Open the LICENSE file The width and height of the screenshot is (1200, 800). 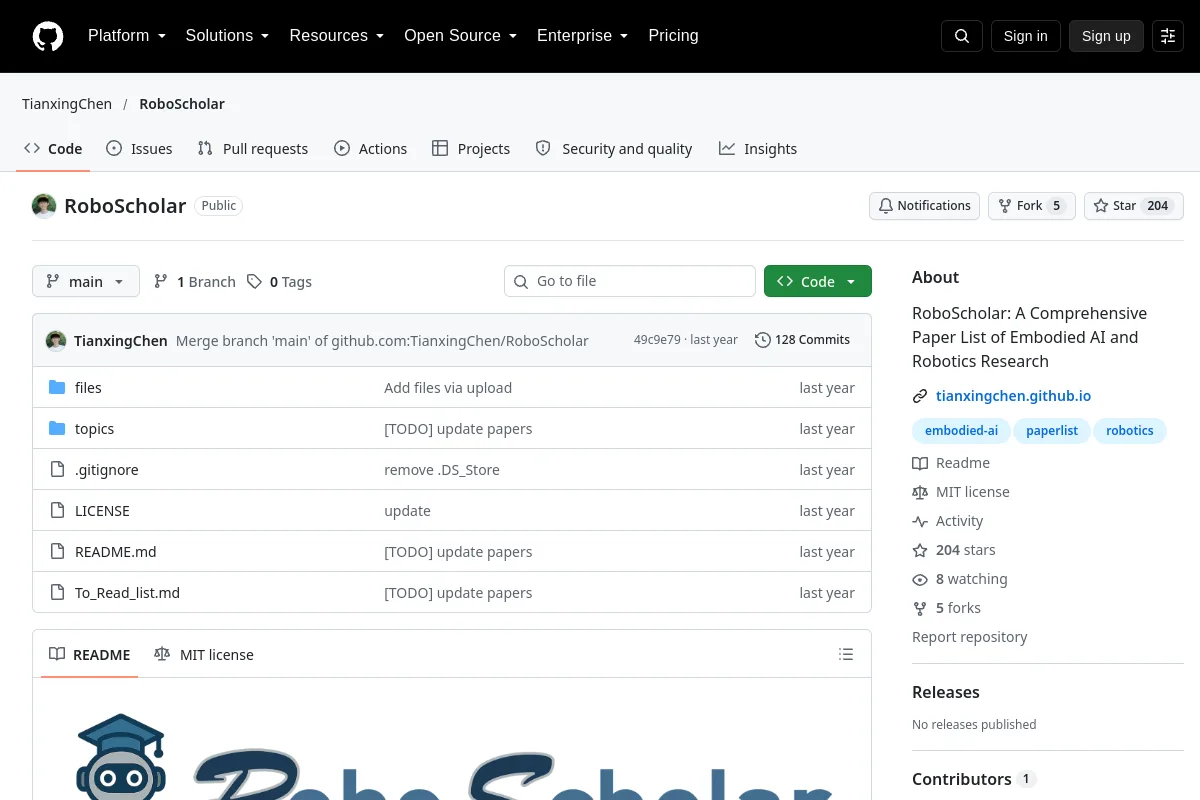[x=102, y=511]
